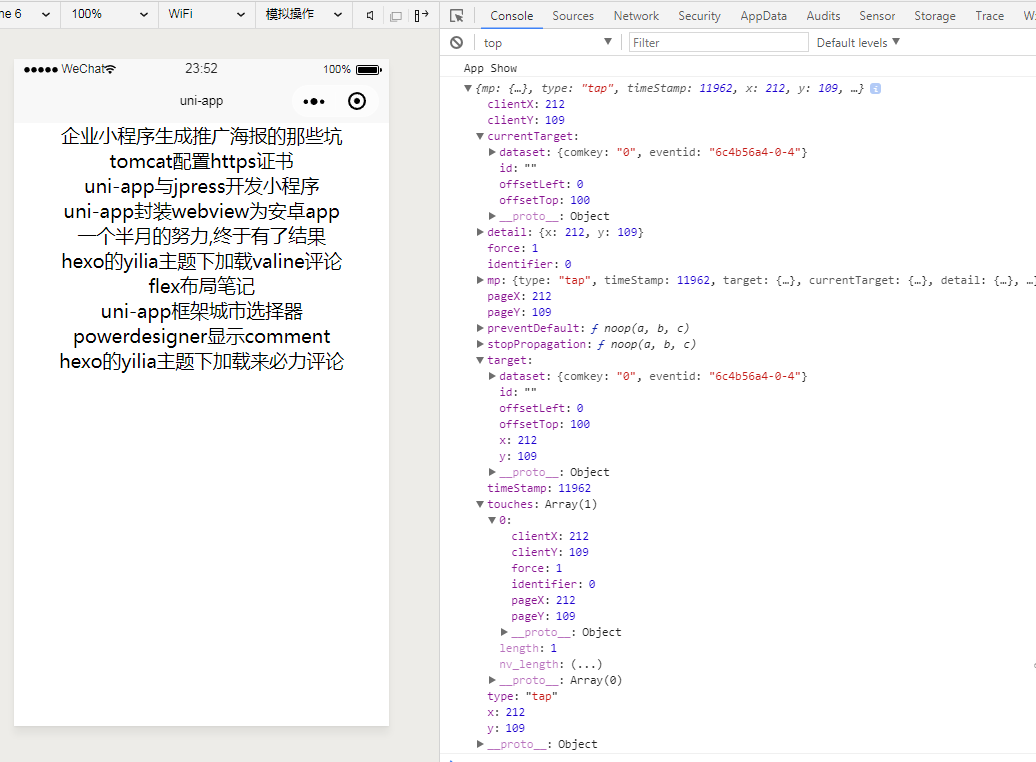Image resolution: width=1036 pixels, height=762 pixels.
Task: Tap article uni-app框架城市选择器
Action: pyautogui.click(x=202, y=311)
